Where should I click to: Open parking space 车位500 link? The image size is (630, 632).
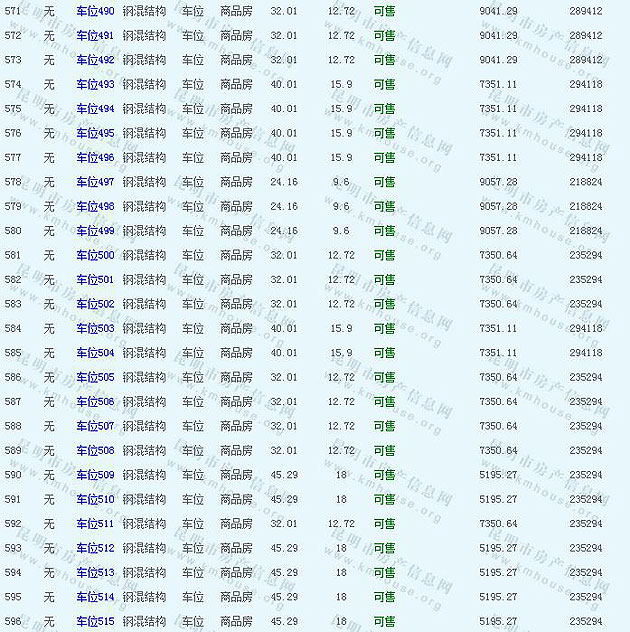95,255
